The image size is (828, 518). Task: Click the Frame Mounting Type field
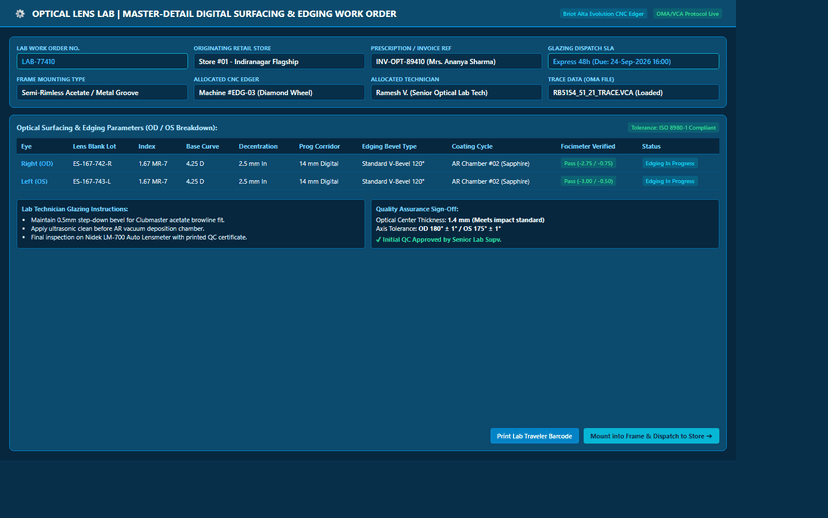[x=102, y=92]
